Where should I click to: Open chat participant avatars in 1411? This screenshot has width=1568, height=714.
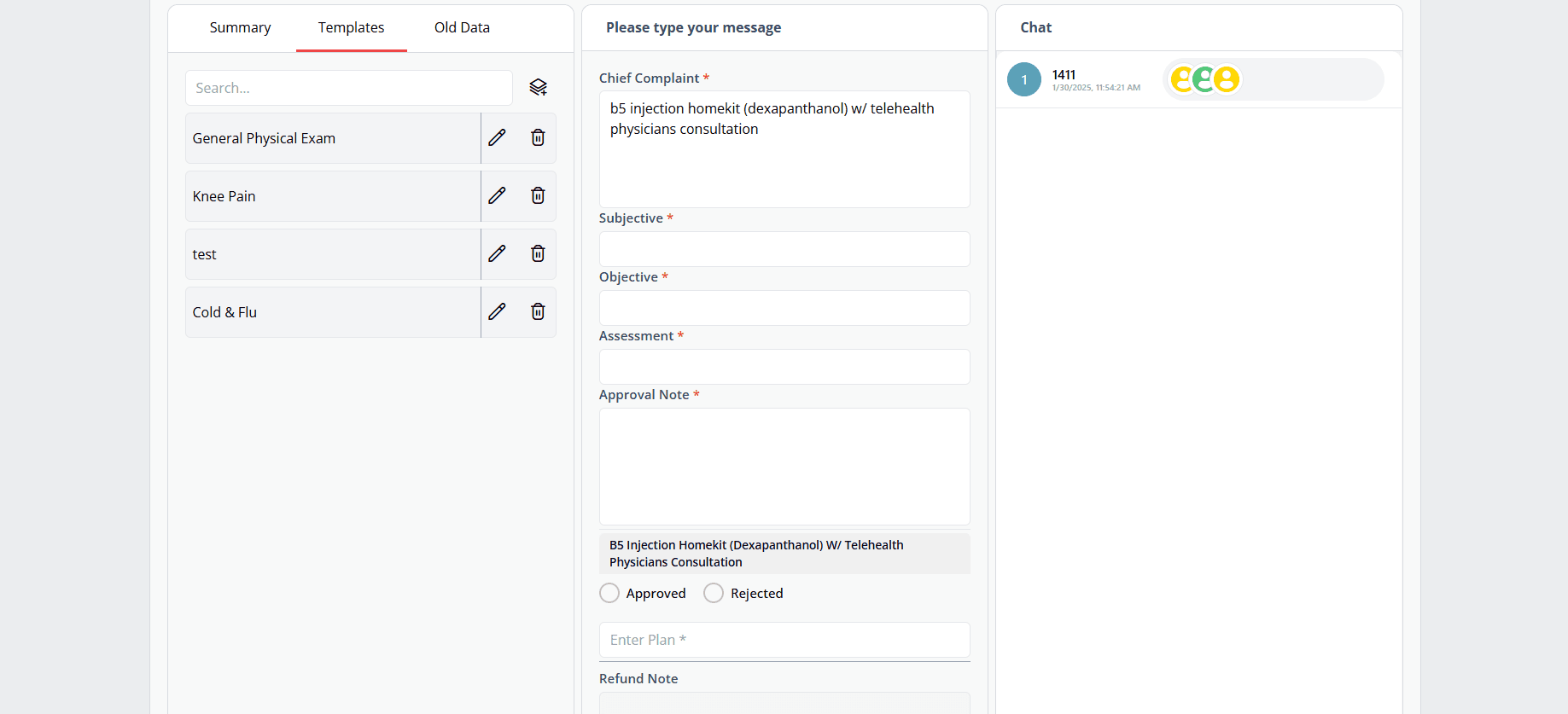pyautogui.click(x=1204, y=79)
